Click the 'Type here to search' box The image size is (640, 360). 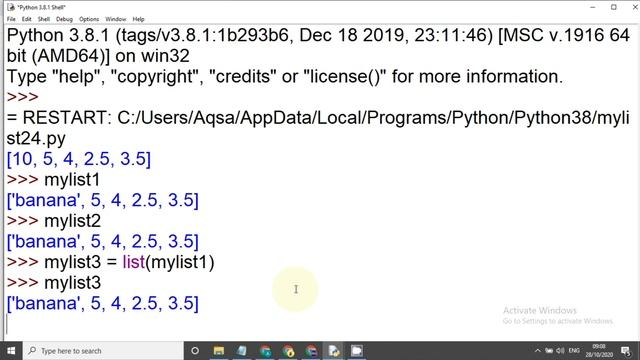tap(103, 351)
